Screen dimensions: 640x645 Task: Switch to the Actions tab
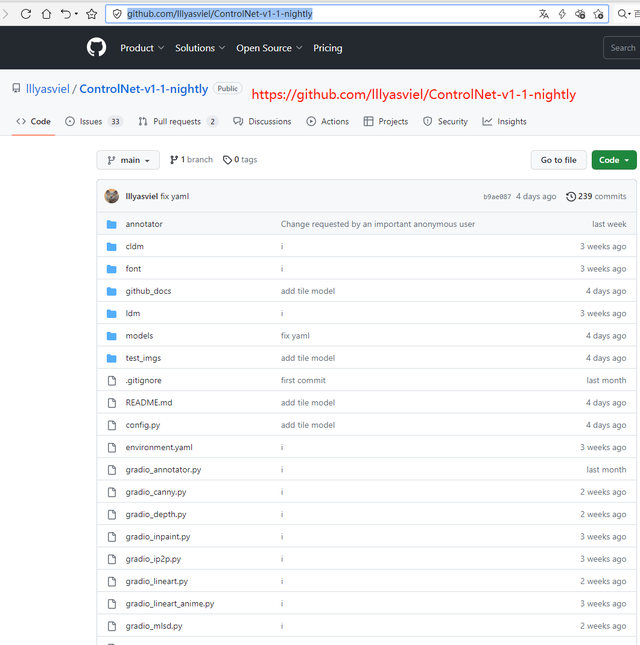click(327, 121)
